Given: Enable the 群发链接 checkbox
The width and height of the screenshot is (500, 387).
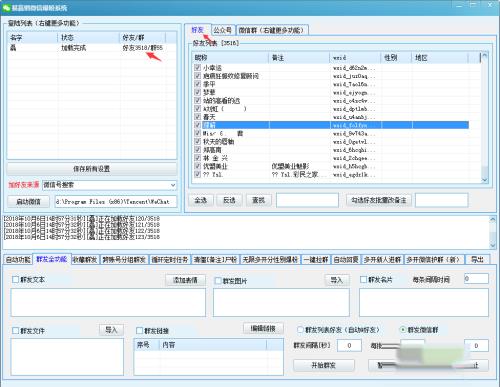Looking at the screenshot, I should [139, 330].
